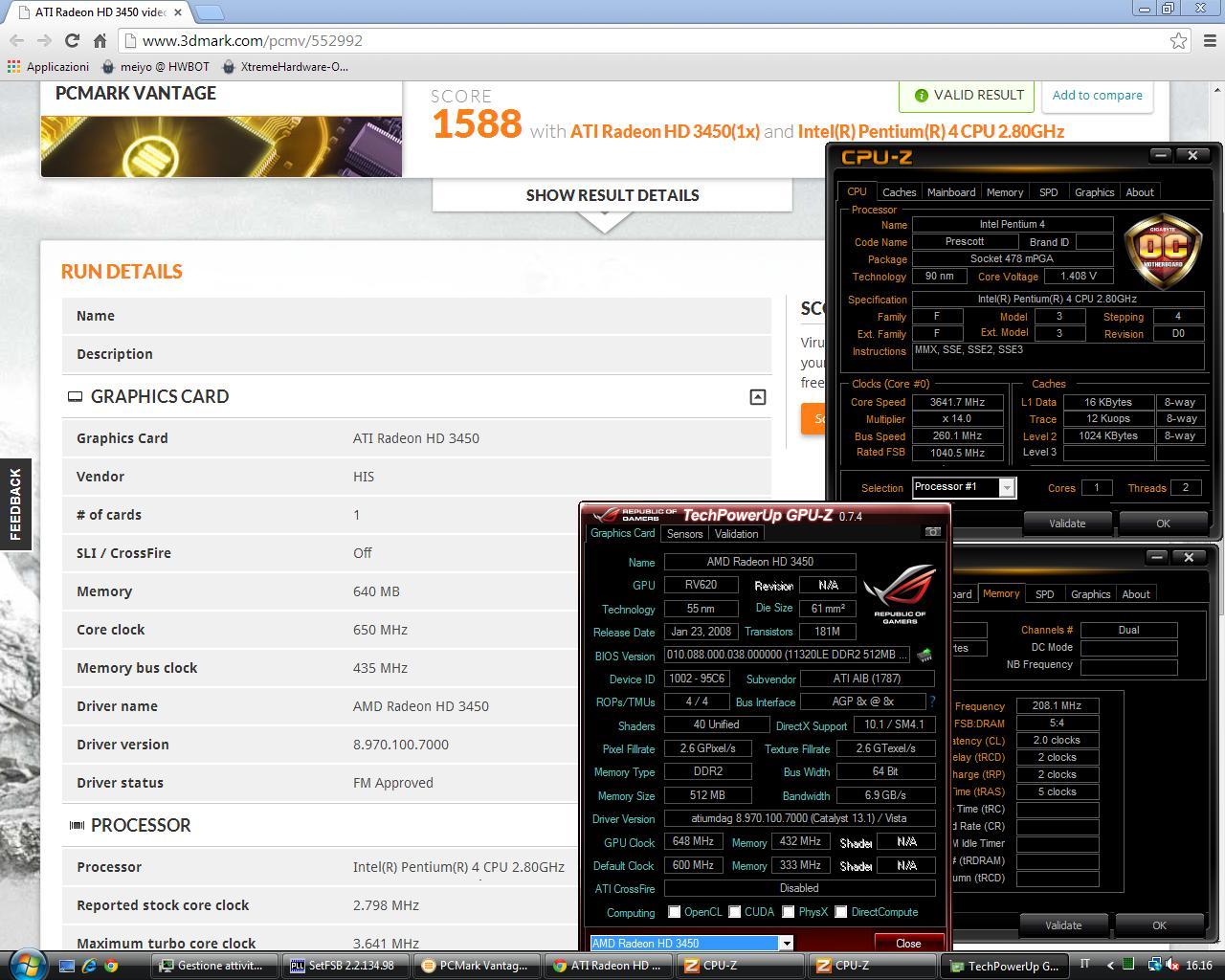The image size is (1225, 980).
Task: Open the Applicazioni apps shortcut
Action: [48, 67]
